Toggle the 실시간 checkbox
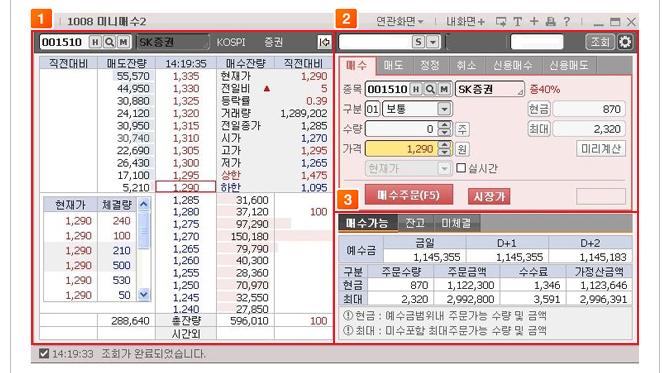Viewport: 670px width, 373px height. (461, 168)
